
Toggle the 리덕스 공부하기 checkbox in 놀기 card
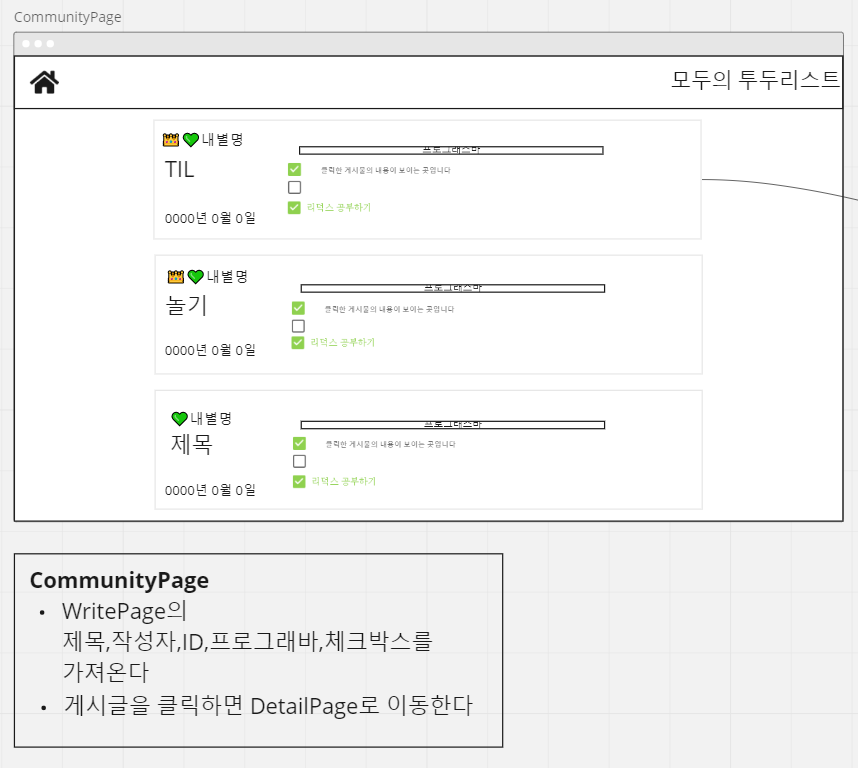coord(298,343)
